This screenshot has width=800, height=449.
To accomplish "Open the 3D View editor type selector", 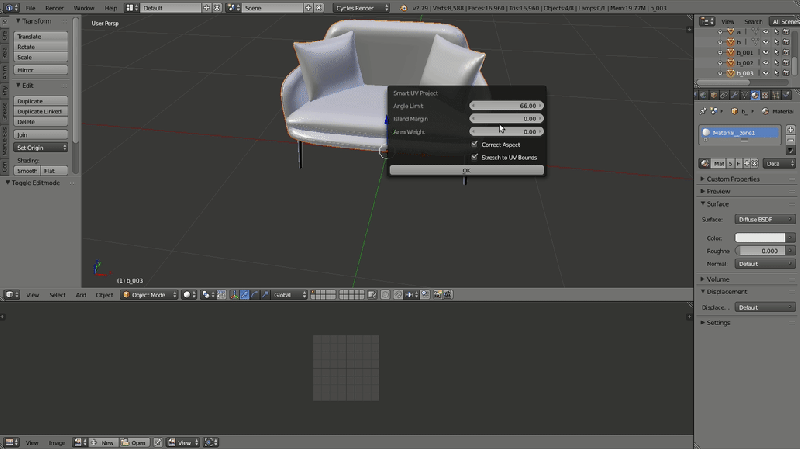I will tap(11, 294).
